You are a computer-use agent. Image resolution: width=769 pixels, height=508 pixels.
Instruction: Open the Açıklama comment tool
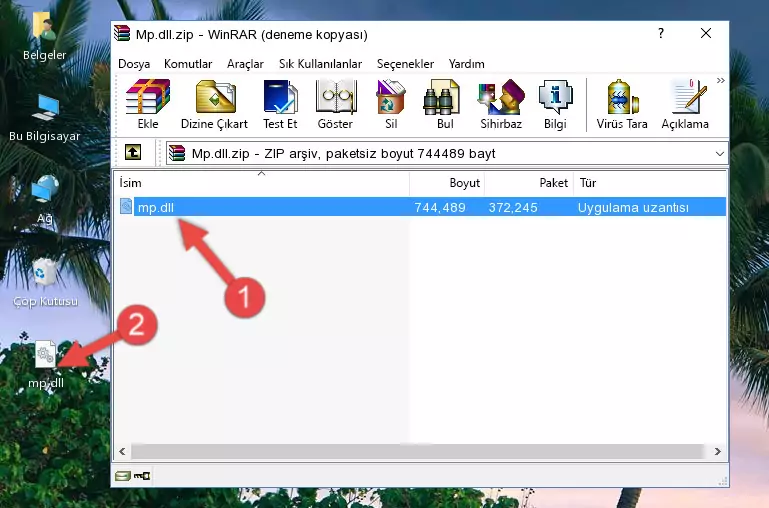pos(685,104)
